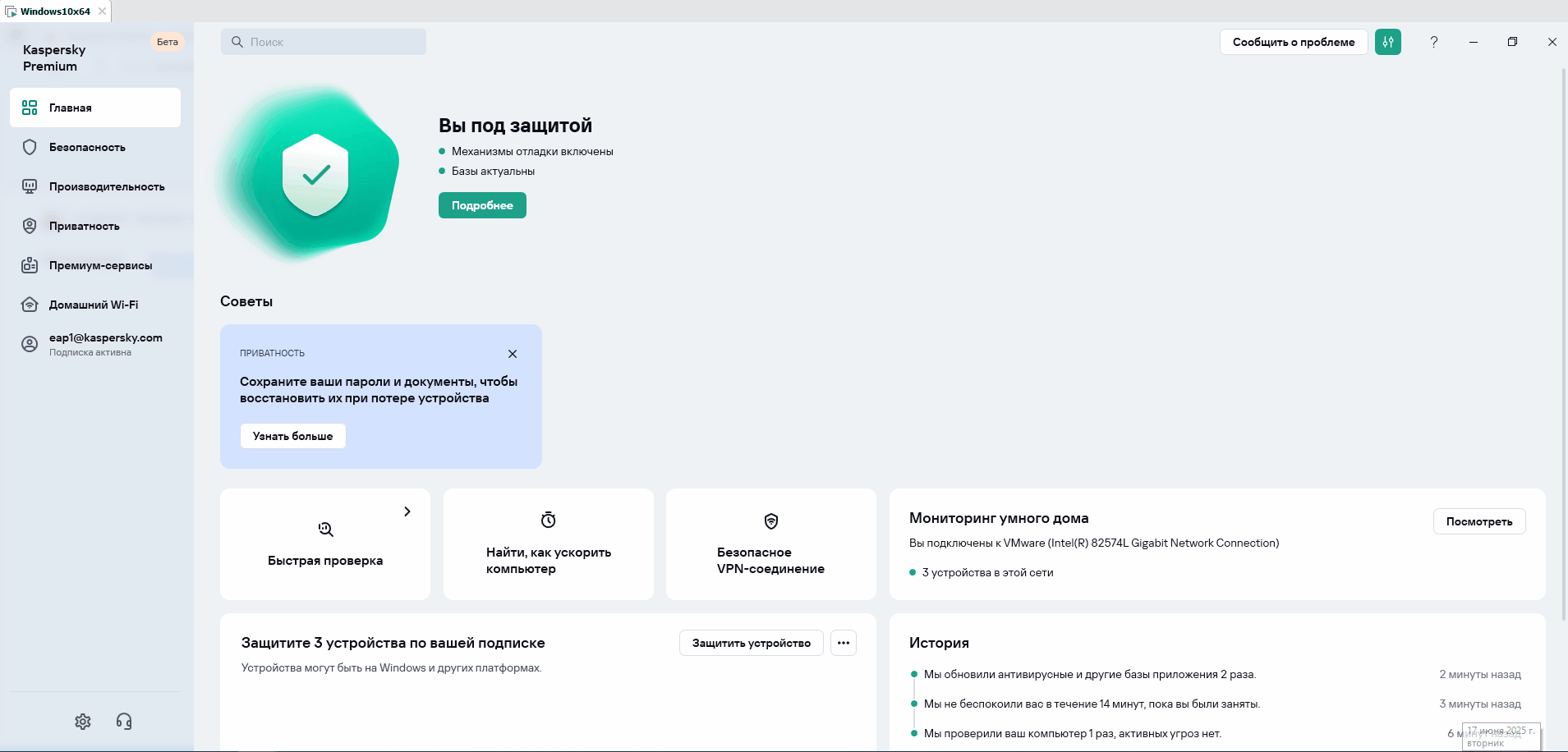The image size is (1568, 752).
Task: Open the Приватность section
Action: click(95, 226)
